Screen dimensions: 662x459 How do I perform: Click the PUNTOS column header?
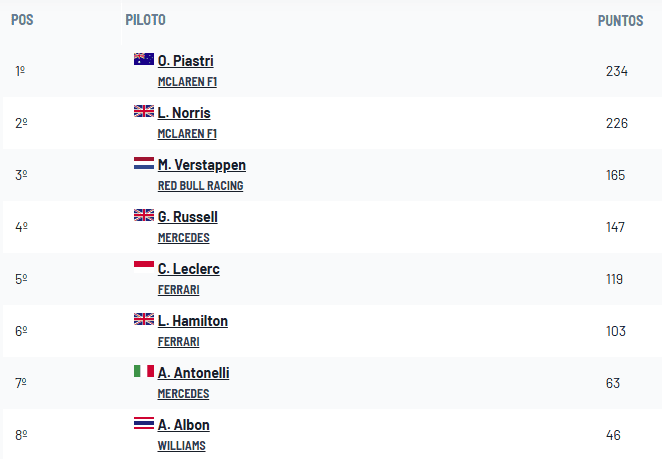point(620,21)
